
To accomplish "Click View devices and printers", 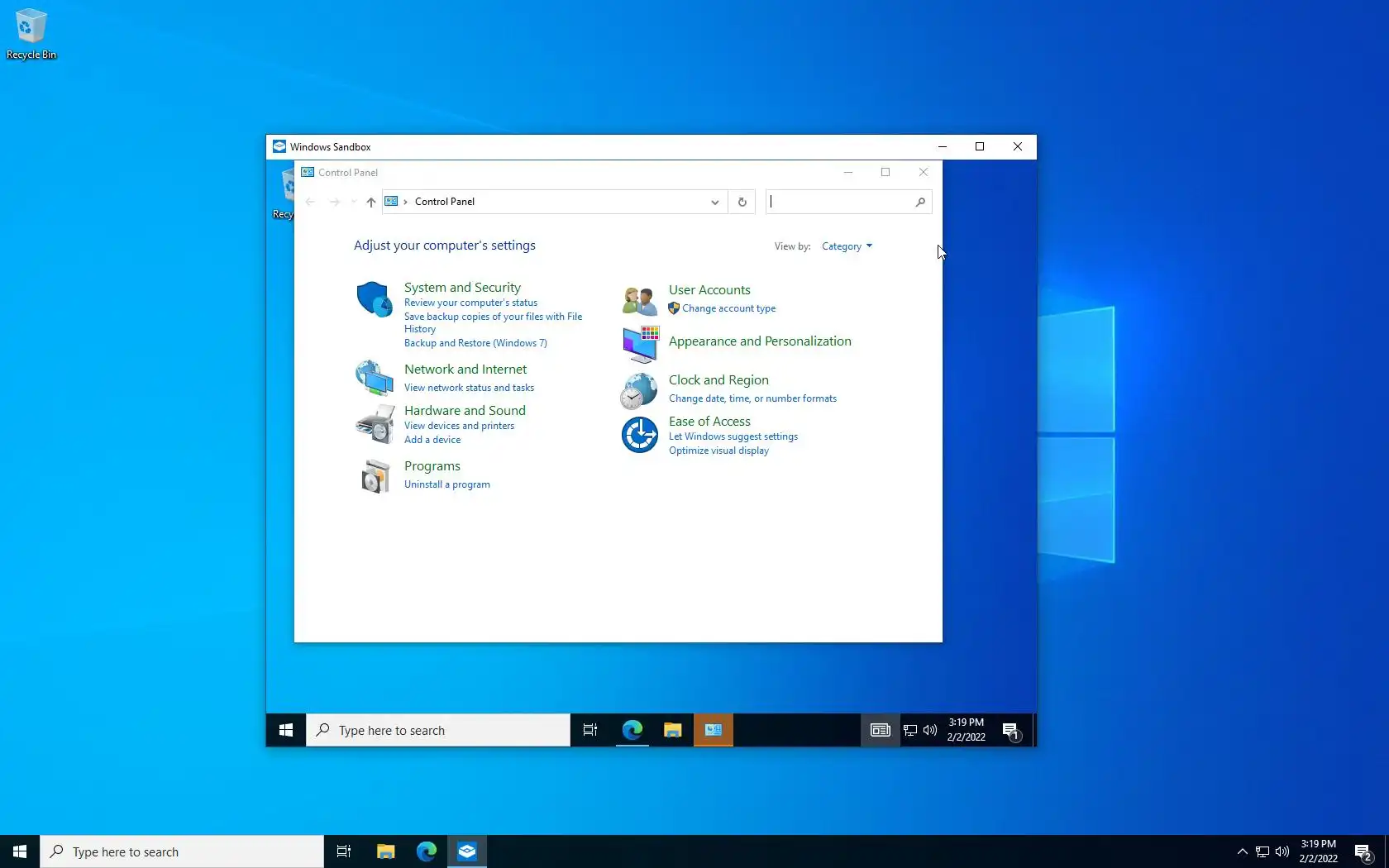I will pos(459,426).
